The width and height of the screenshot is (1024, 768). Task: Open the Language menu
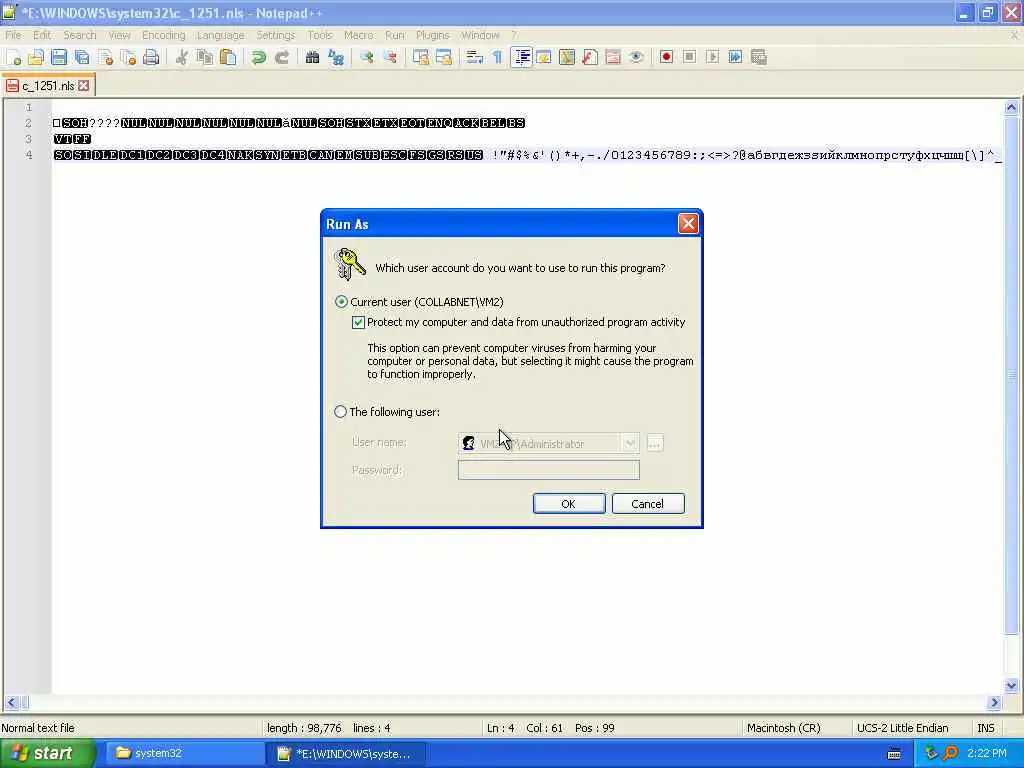[x=220, y=35]
